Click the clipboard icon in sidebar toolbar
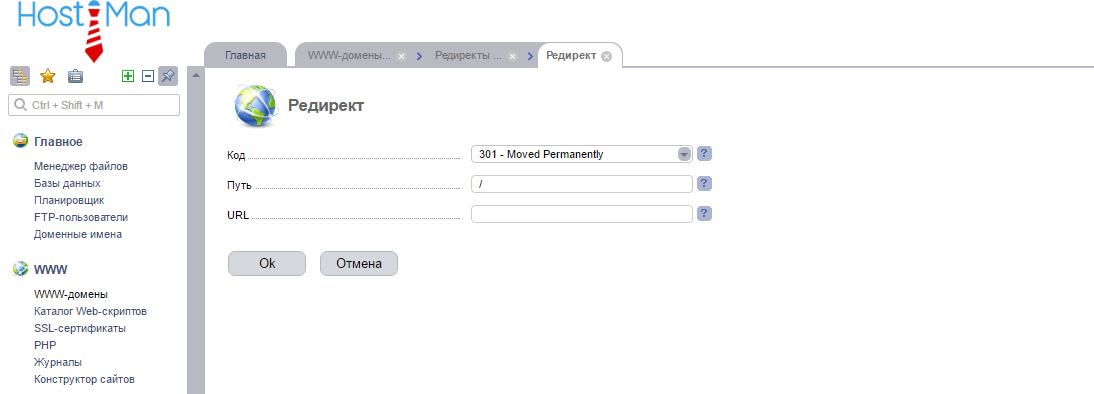This screenshot has height=394, width=1094. (75, 76)
